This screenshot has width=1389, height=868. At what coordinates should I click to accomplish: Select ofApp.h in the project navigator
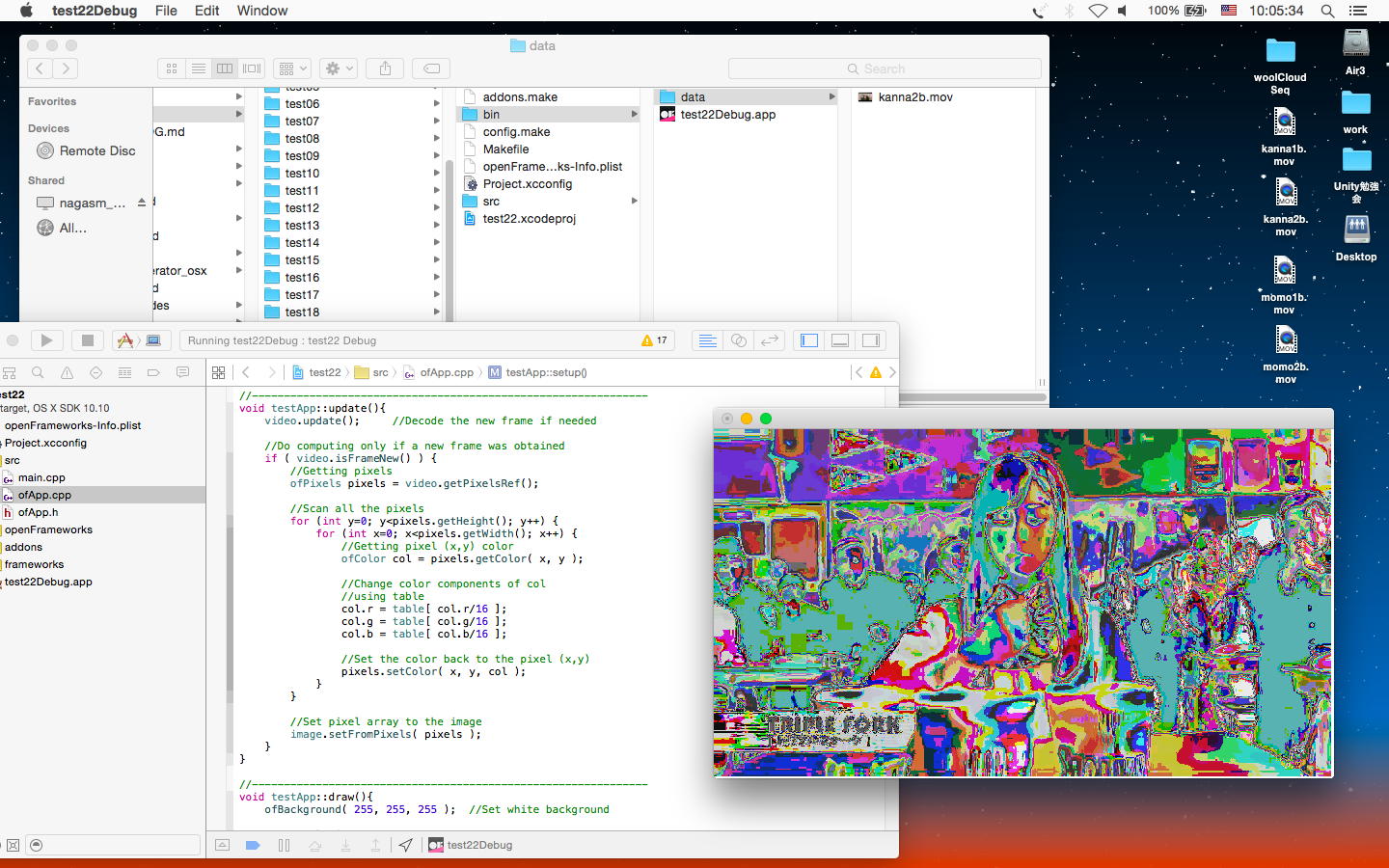tap(38, 512)
